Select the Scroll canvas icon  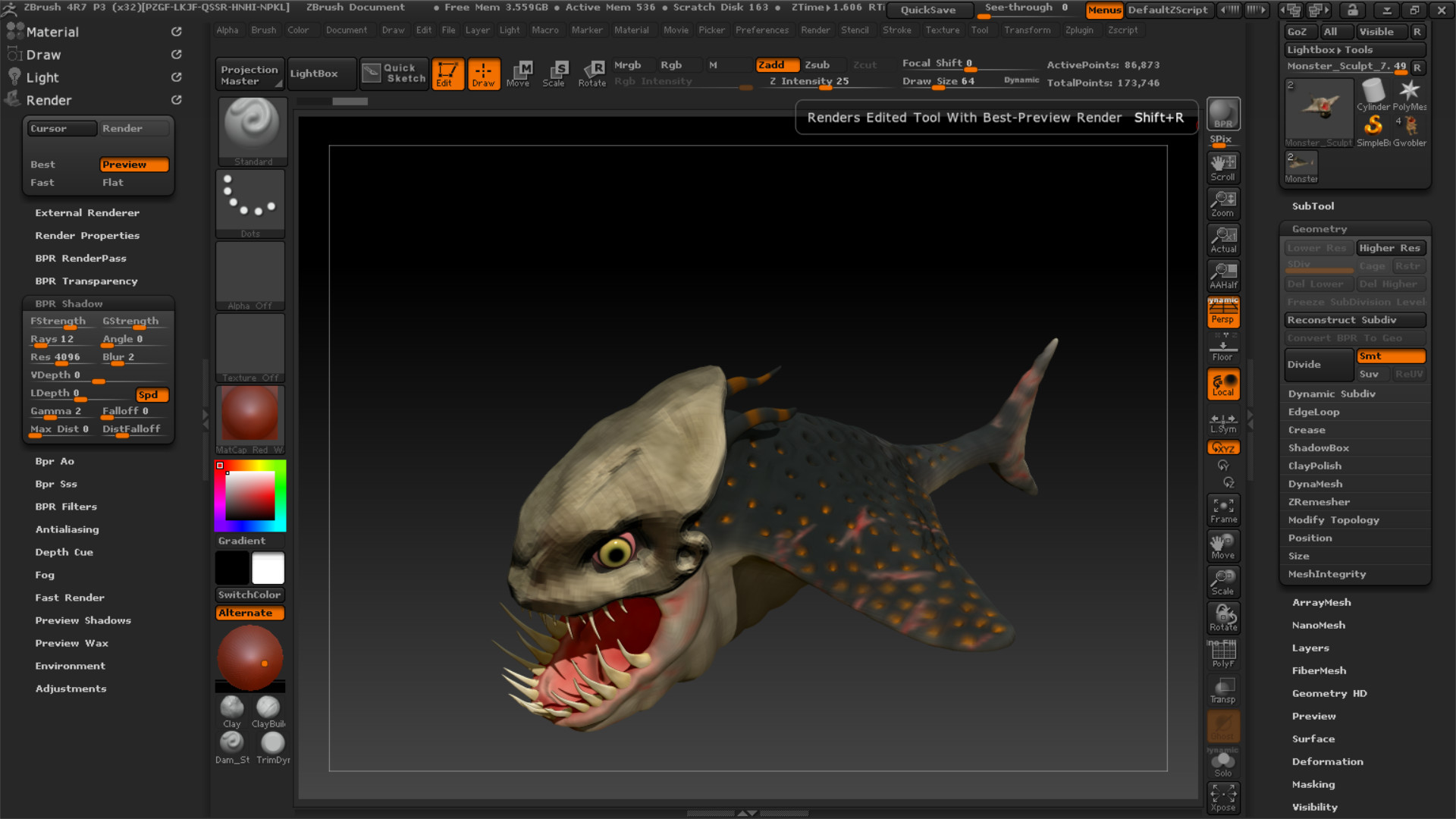click(x=1223, y=168)
